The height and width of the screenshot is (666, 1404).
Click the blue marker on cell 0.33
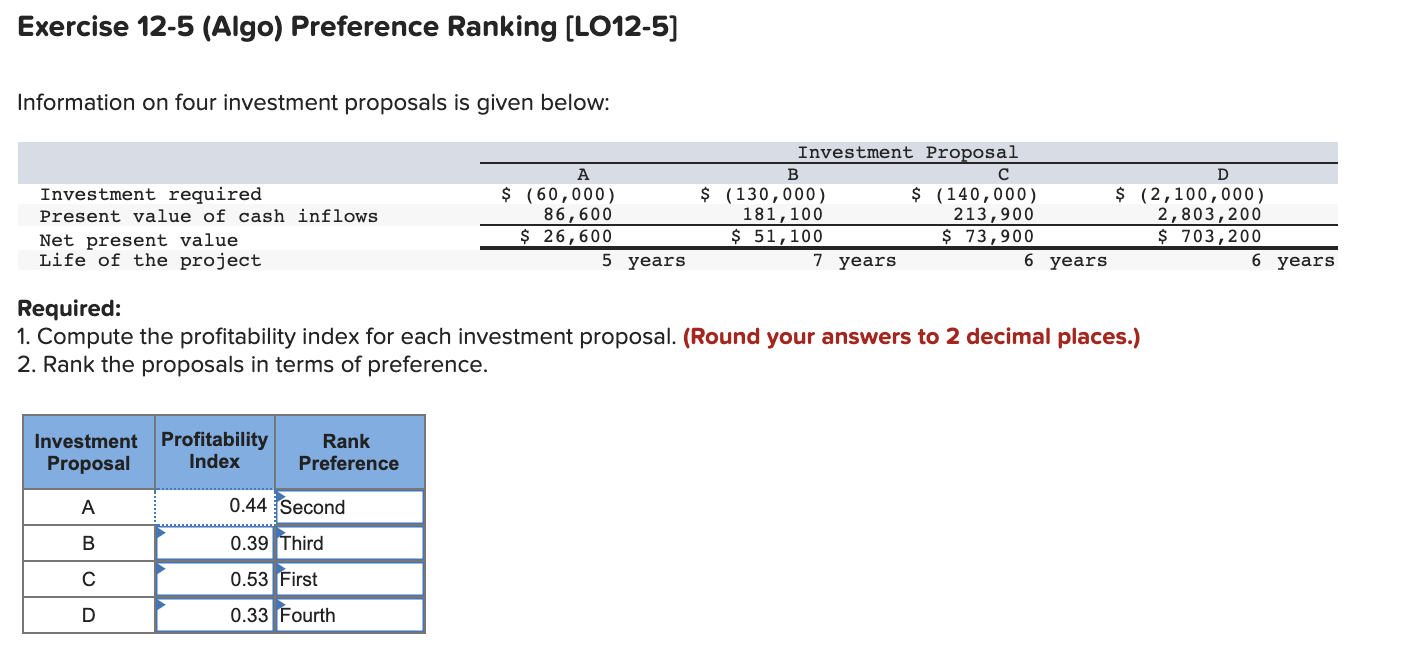pos(160,604)
